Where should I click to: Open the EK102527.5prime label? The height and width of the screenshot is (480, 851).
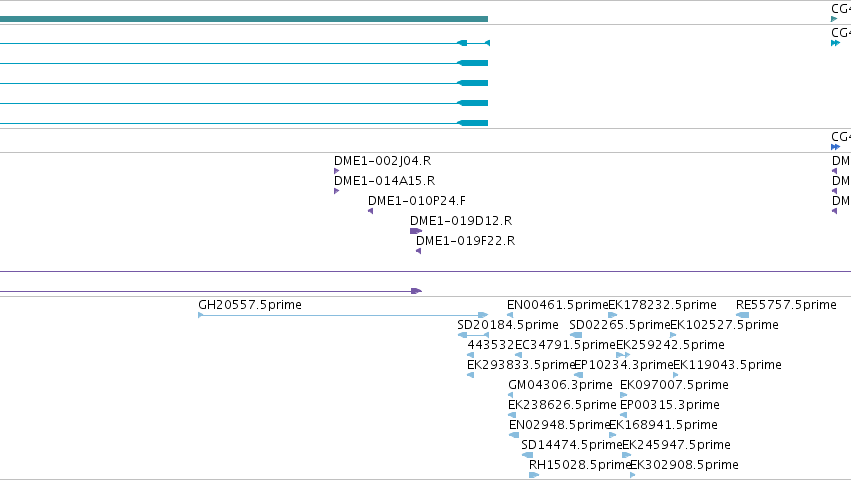(725, 325)
